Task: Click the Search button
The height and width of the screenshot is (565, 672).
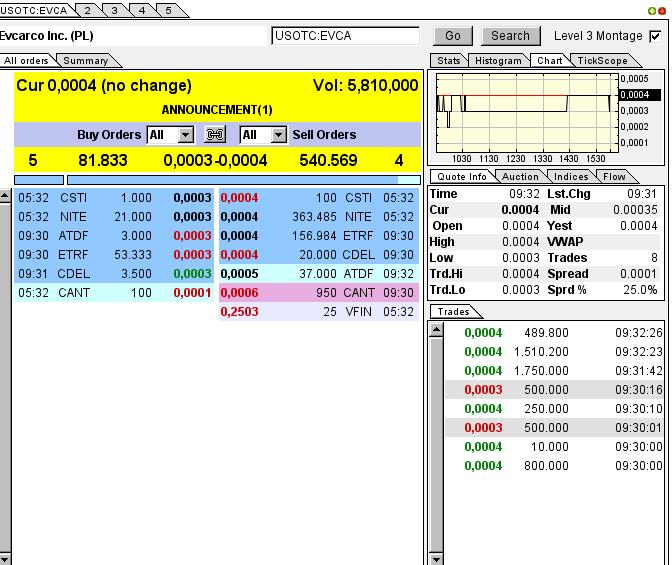Action: (x=510, y=36)
